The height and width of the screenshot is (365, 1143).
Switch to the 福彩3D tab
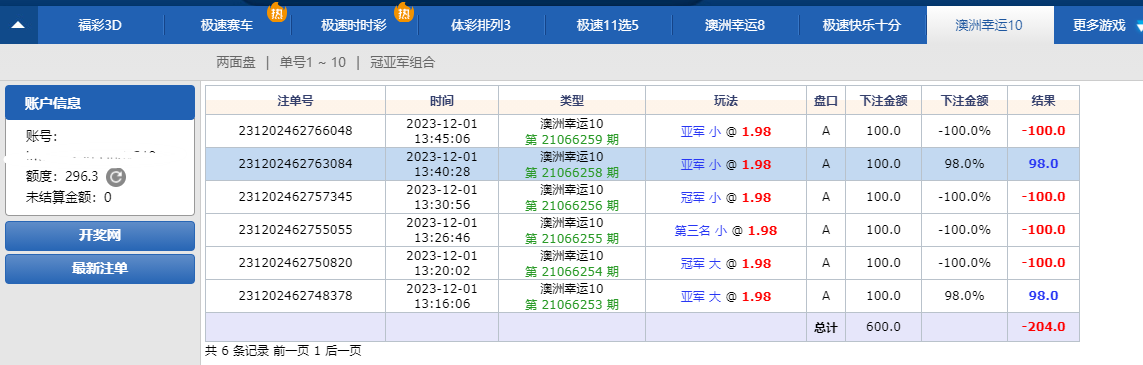(100, 25)
